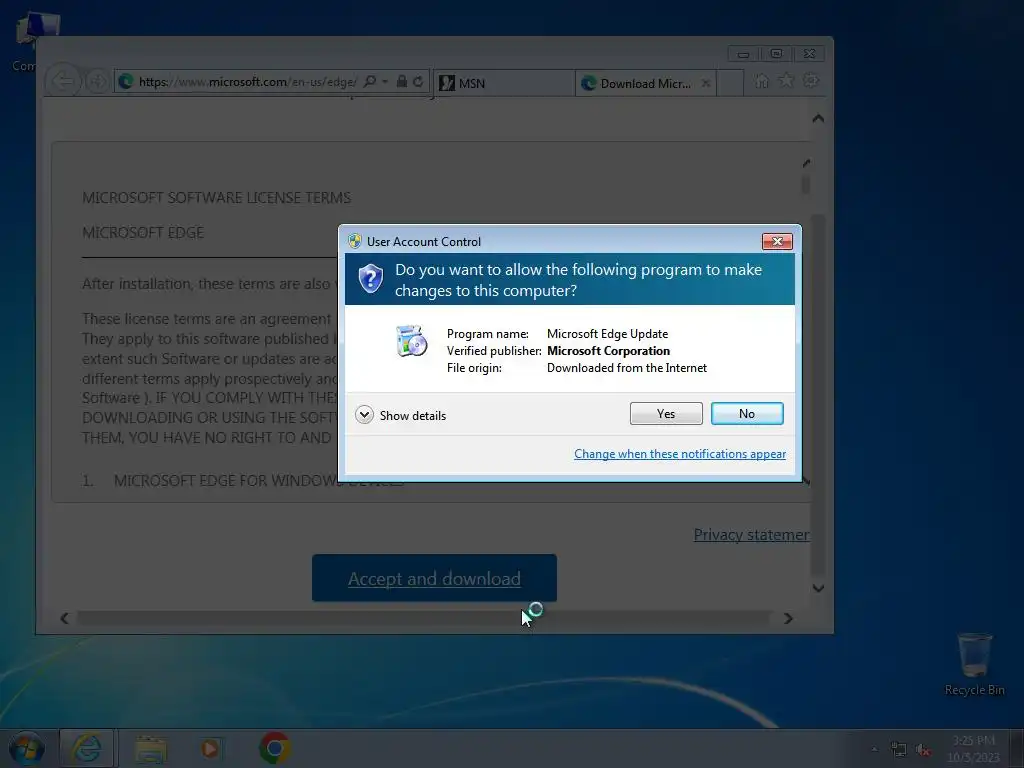The width and height of the screenshot is (1024, 768).
Task: Open Windows Explorer from the taskbar
Action: 151,748
